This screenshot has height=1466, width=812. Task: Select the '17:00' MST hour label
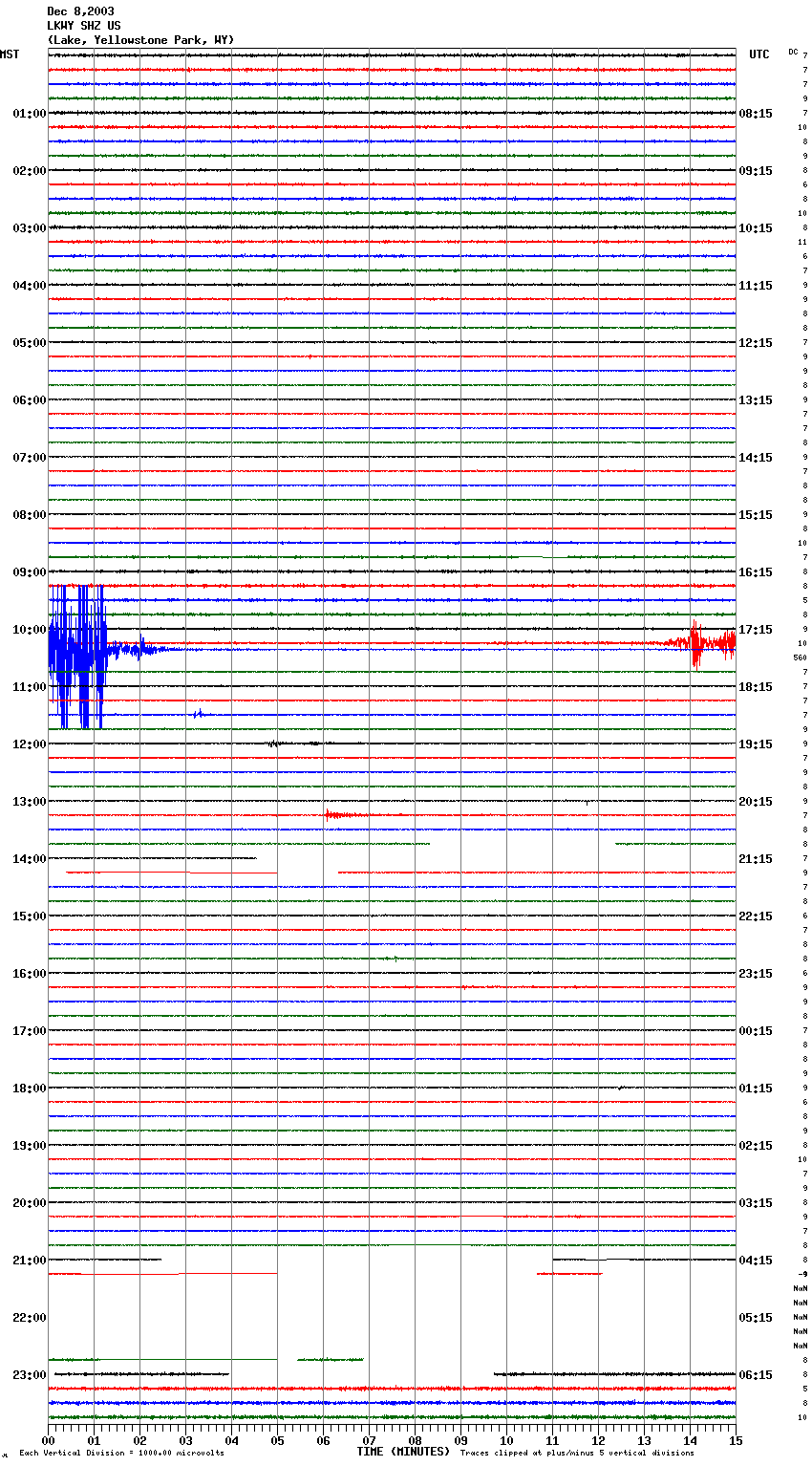point(30,1031)
